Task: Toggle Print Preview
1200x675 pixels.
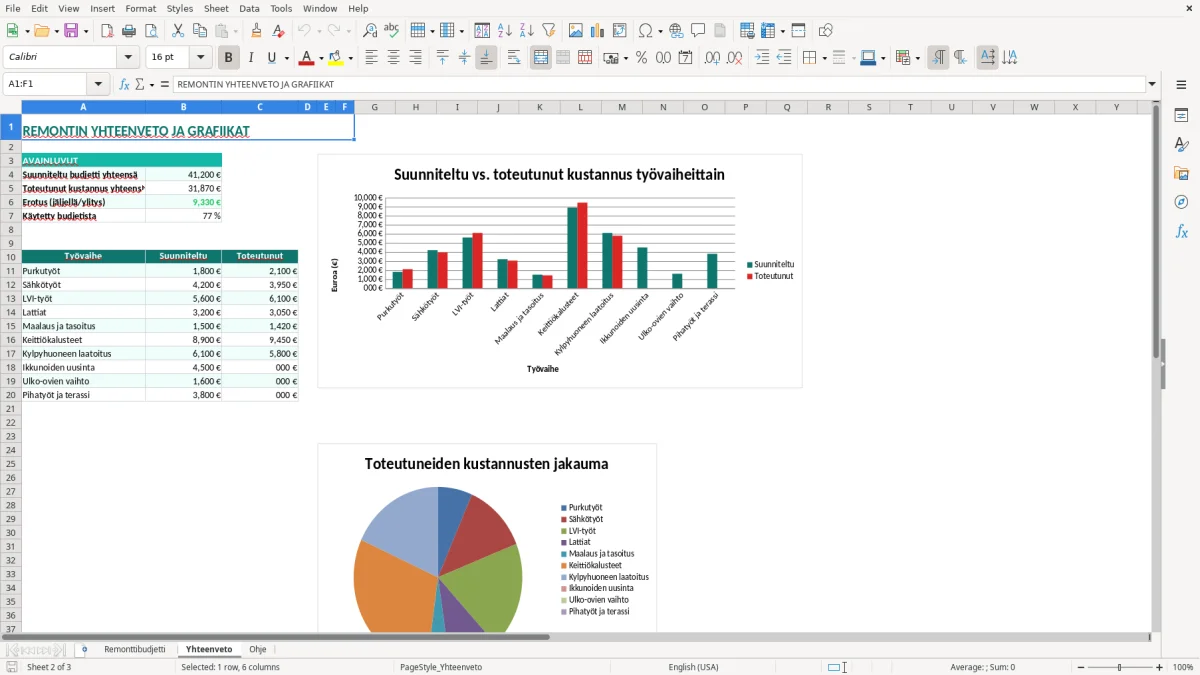Action: coord(151,31)
